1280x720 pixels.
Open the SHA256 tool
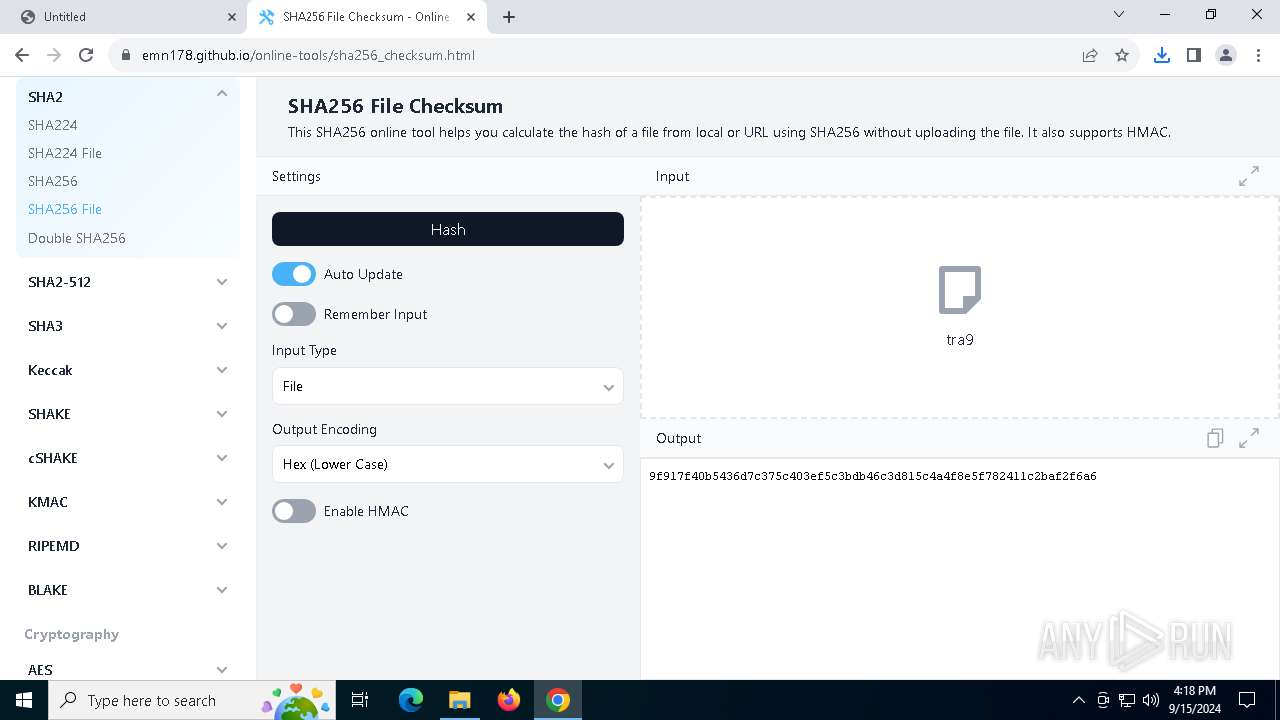click(53, 181)
